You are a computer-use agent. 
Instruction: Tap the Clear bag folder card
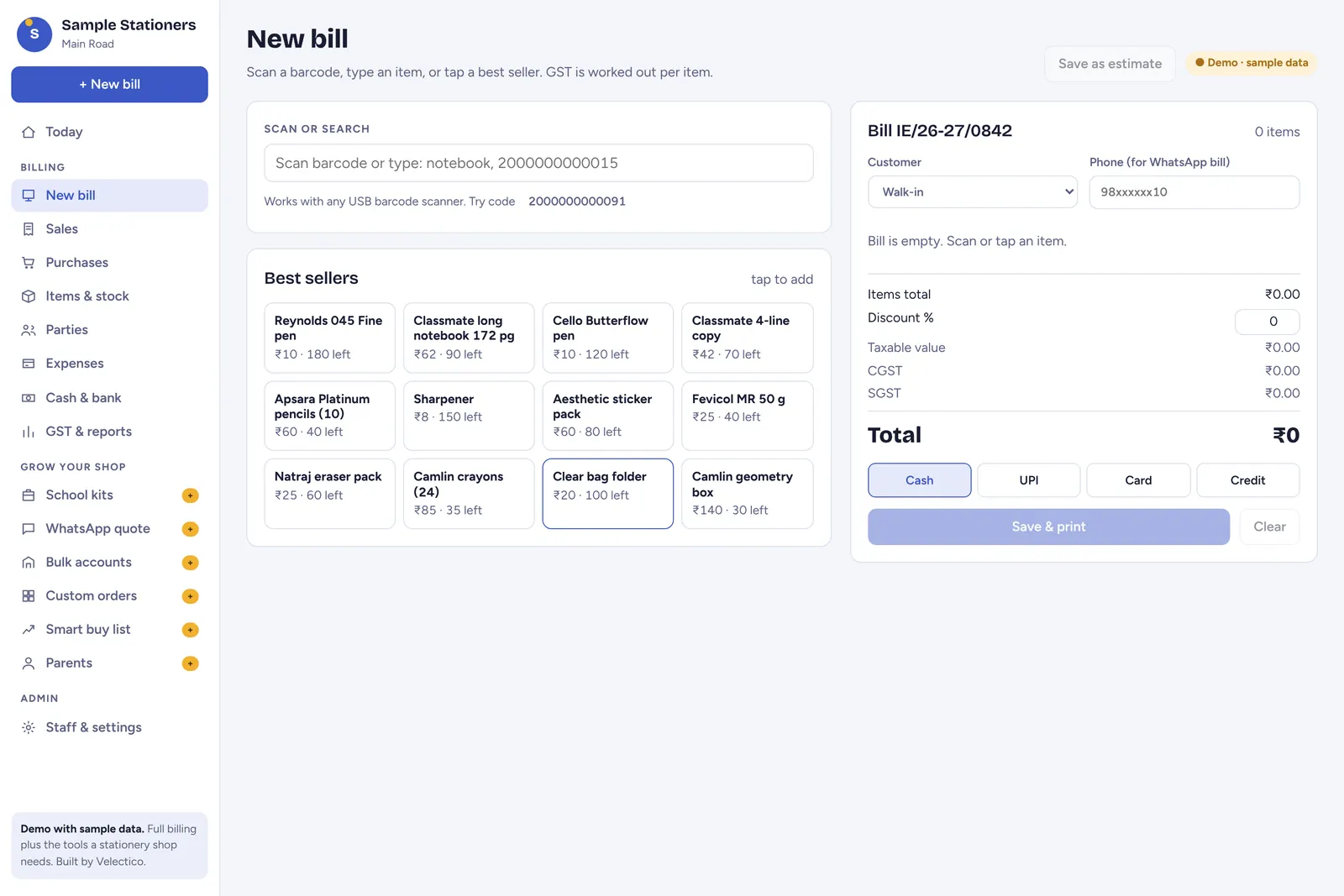coord(607,494)
